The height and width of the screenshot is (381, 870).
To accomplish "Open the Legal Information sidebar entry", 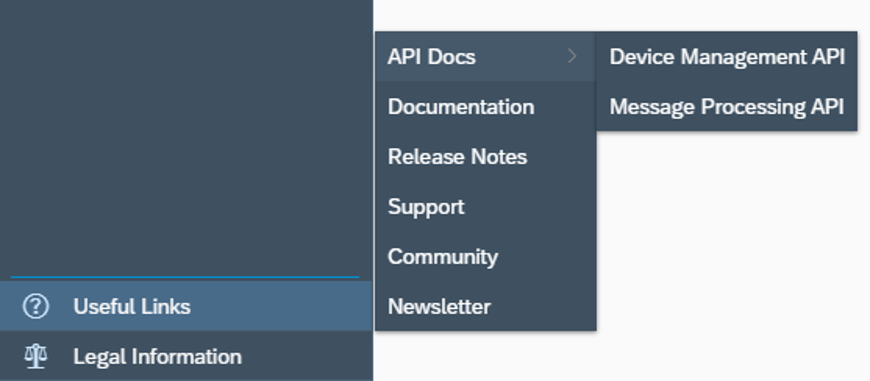I will [x=186, y=356].
